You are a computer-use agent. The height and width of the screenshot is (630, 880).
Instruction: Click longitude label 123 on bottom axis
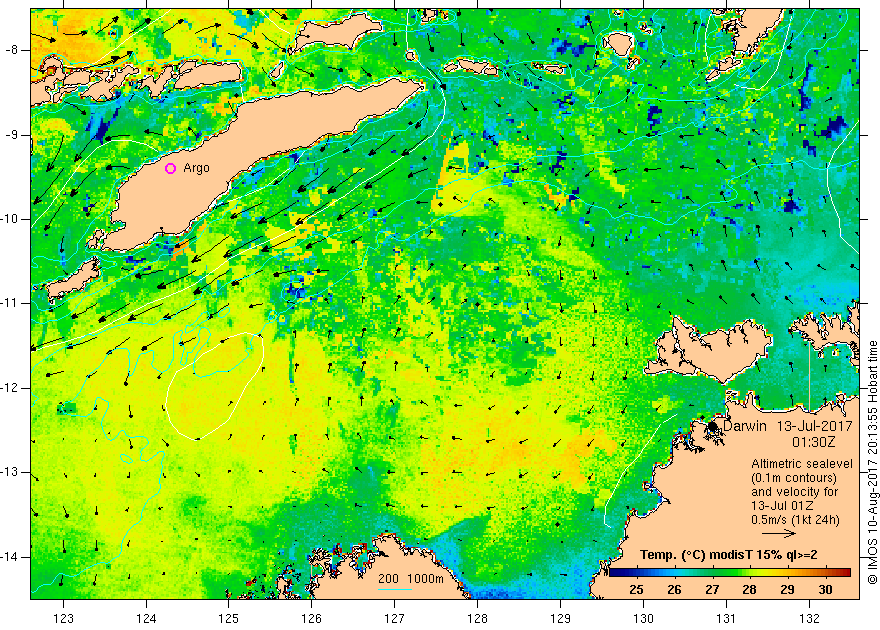(63, 619)
